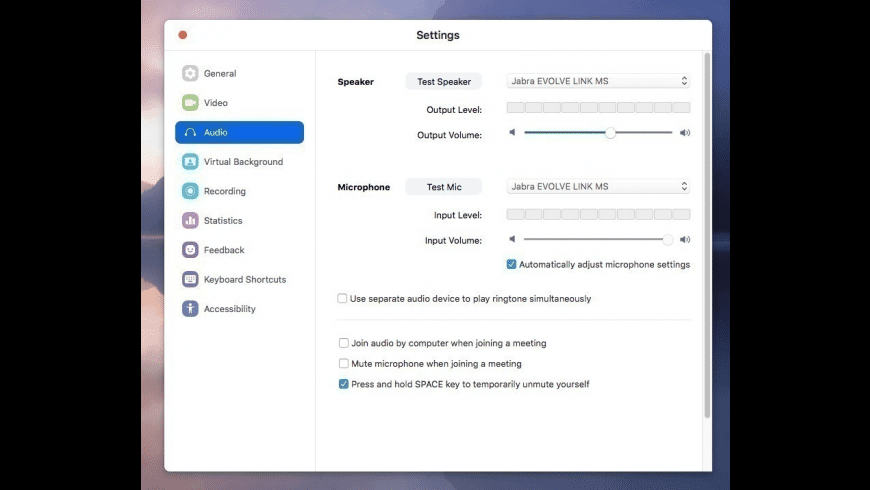Click the Output Volume slider handle
This screenshot has height=490, width=870.
pyautogui.click(x=610, y=132)
